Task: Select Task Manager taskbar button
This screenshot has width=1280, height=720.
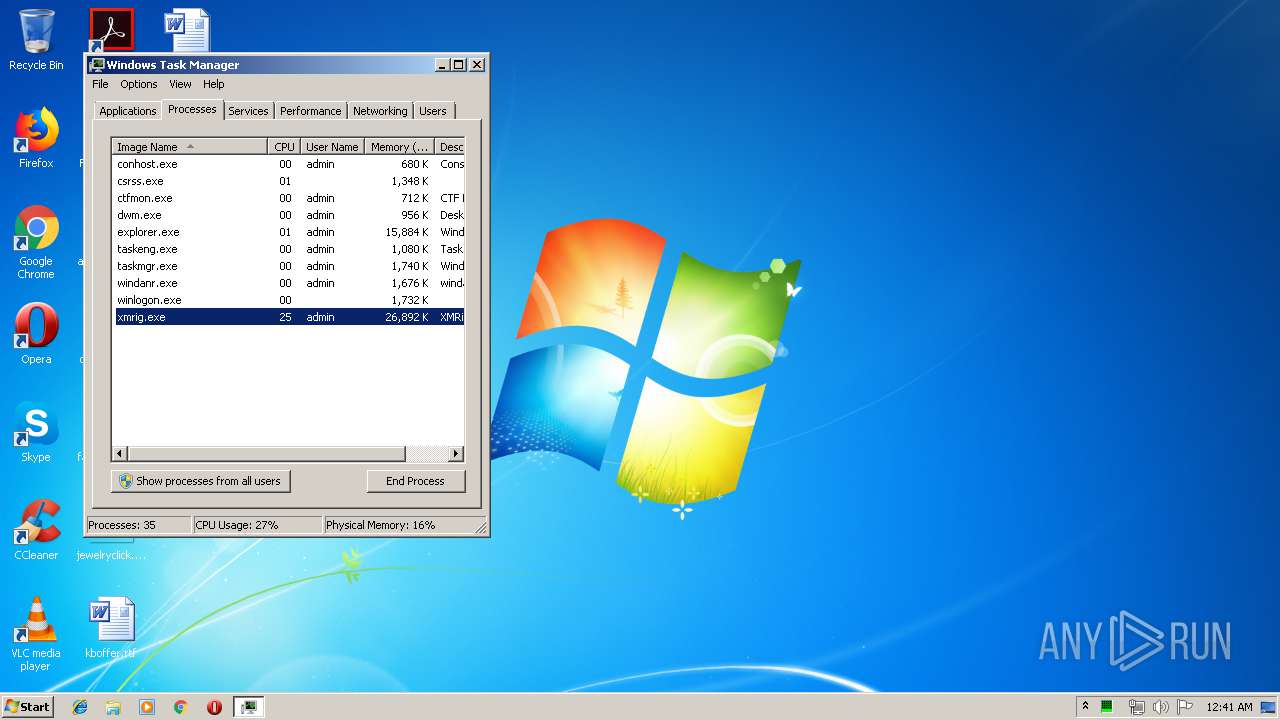Action: 249,707
